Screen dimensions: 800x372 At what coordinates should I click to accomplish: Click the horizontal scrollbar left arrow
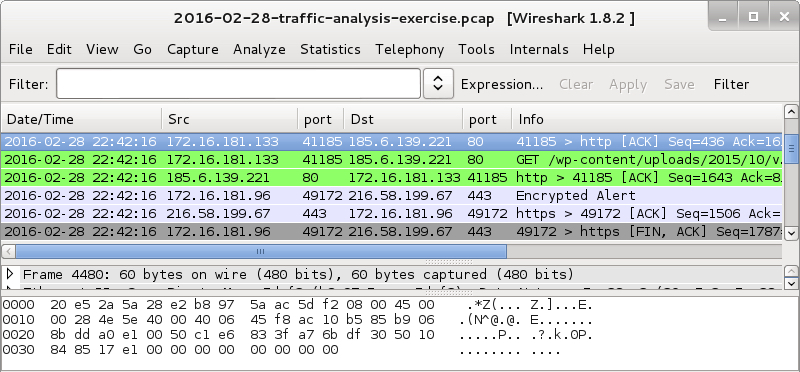(x=8, y=252)
